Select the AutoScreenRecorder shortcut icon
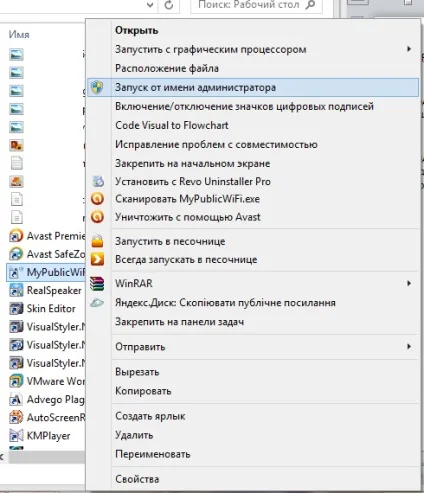 pos(16,417)
